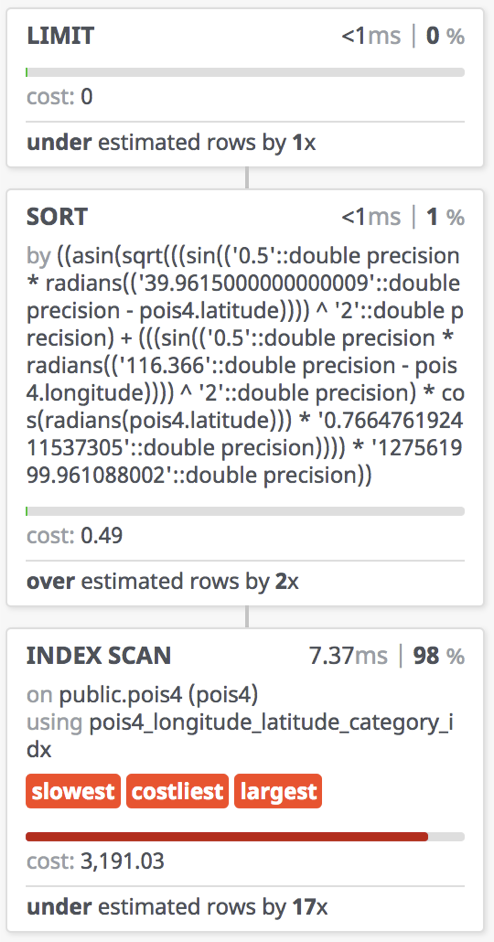The image size is (494, 942).
Task: Click the public.pois4 (pois4) table name
Action: pos(159,695)
